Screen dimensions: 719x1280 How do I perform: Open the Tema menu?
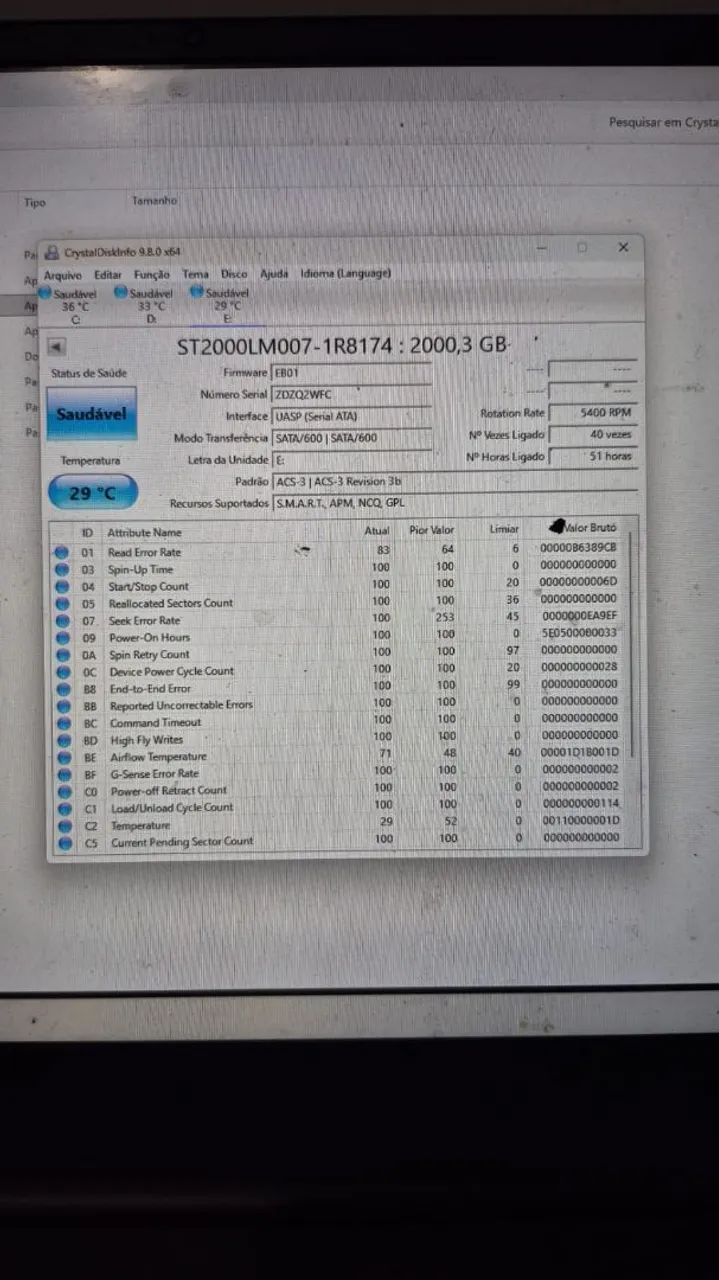(196, 274)
